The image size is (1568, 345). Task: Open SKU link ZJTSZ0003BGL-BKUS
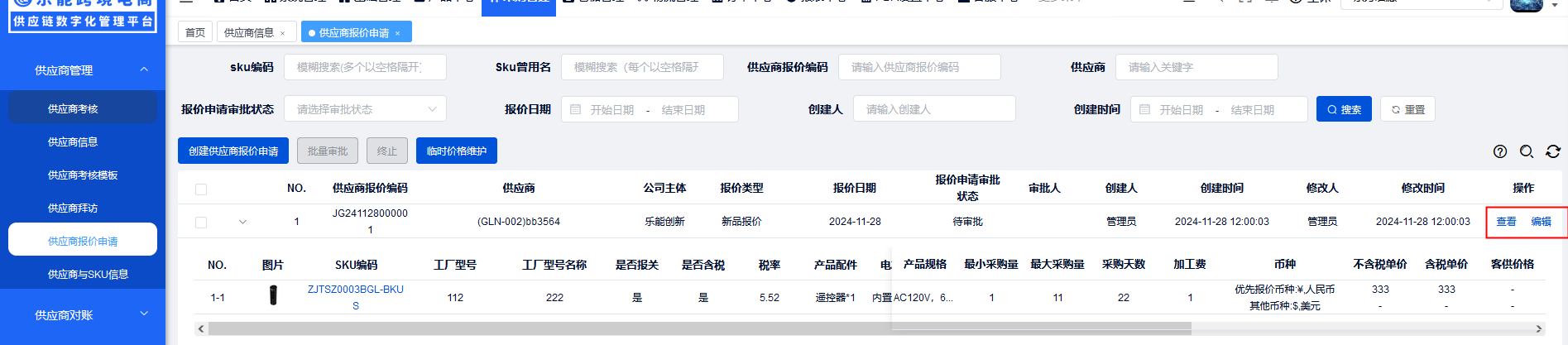[x=356, y=298]
